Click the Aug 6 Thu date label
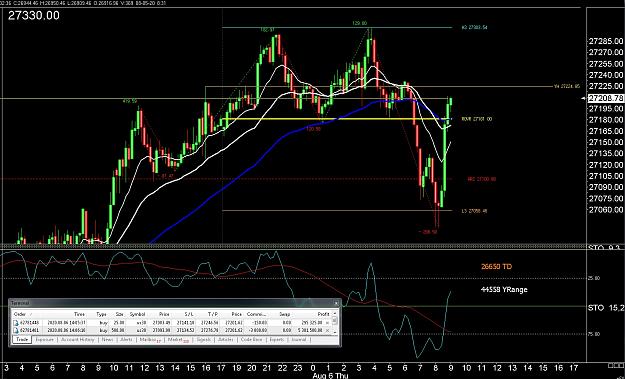 (330, 376)
